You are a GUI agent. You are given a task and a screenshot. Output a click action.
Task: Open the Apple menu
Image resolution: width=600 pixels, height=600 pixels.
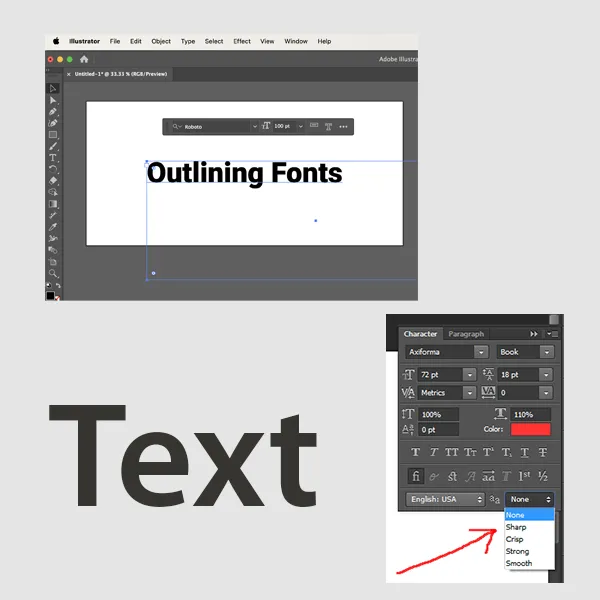coord(56,41)
